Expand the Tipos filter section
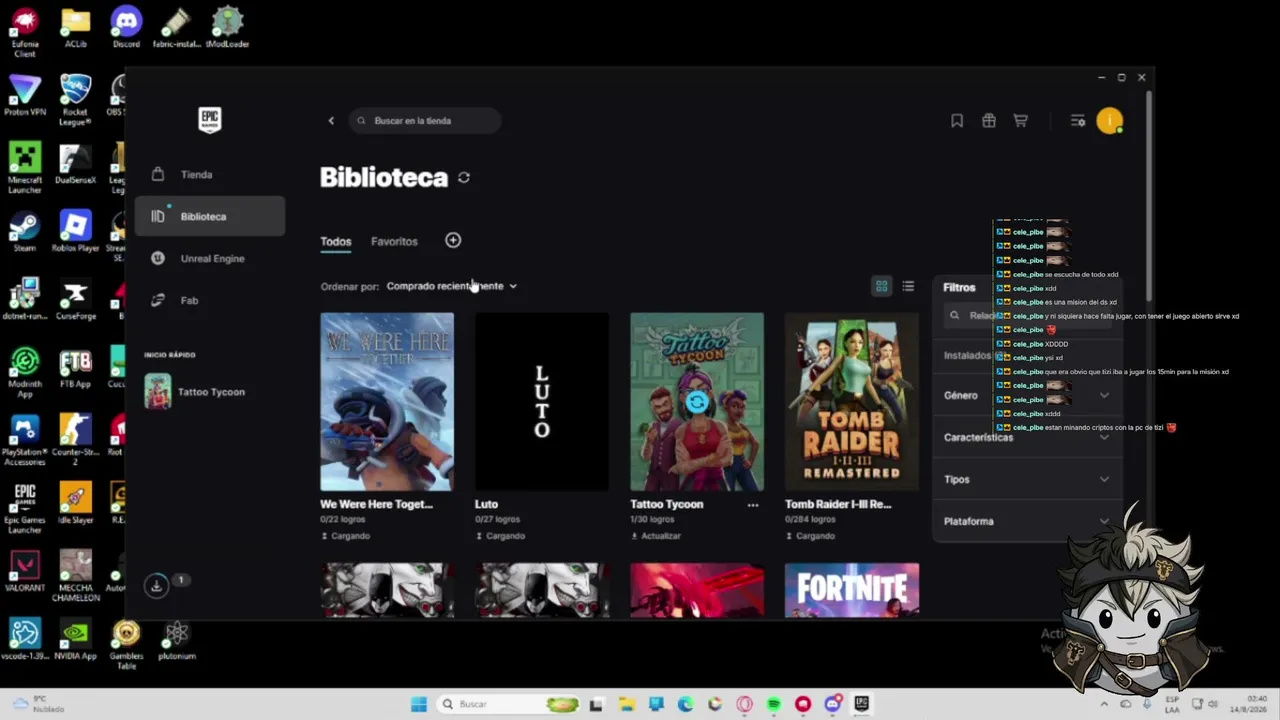 tap(1027, 479)
